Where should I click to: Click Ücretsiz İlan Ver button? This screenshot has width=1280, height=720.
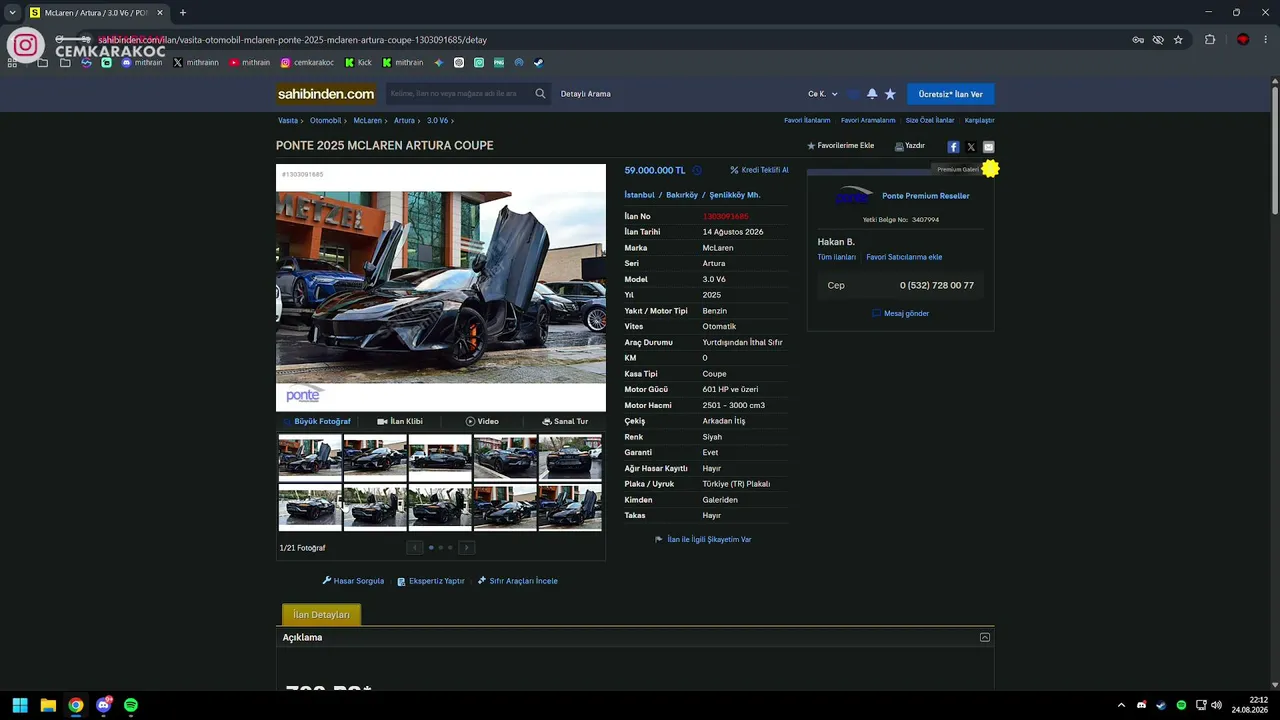click(950, 94)
